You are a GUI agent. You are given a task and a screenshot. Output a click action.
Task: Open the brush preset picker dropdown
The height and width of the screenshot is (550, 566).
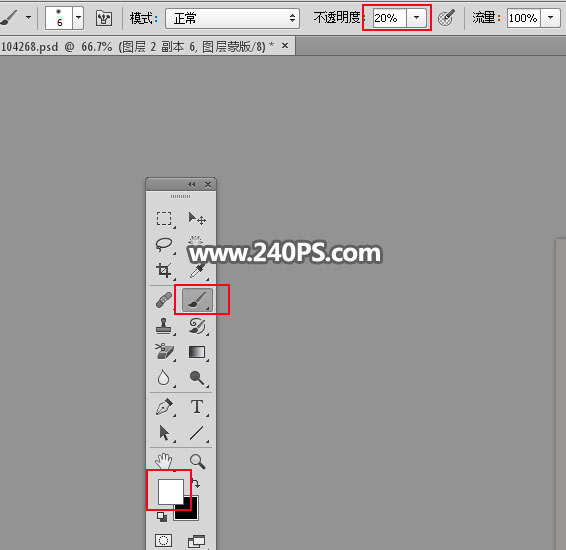[78, 18]
